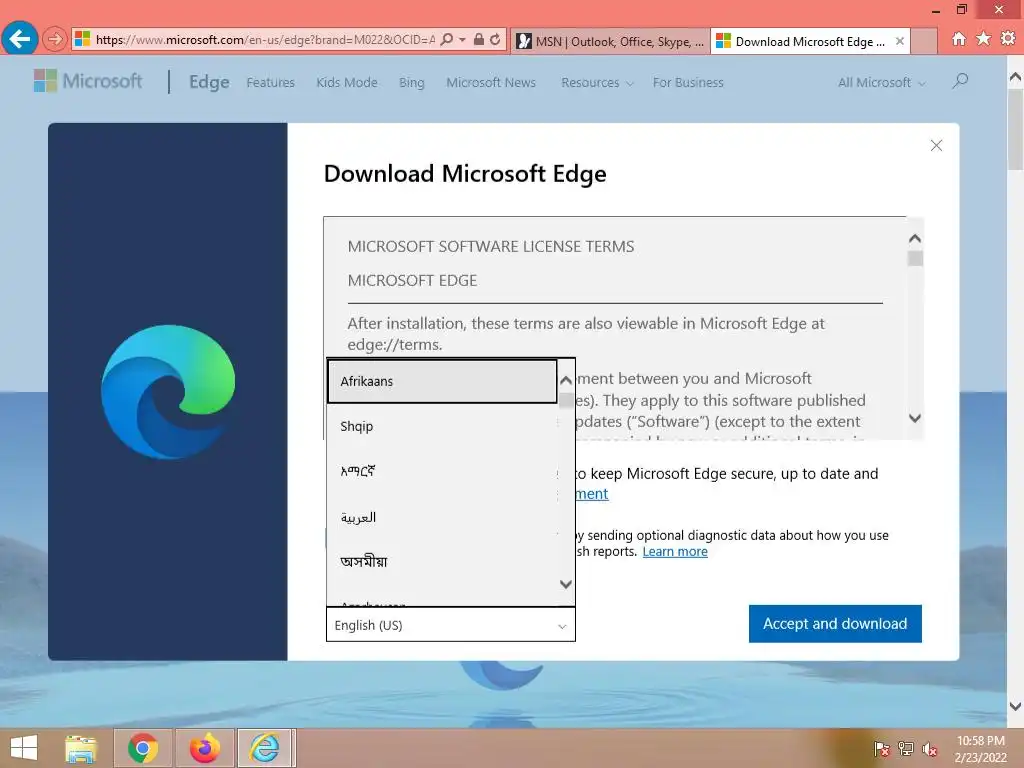This screenshot has height=768, width=1024.
Task: Click the address bar URL field
Action: click(264, 40)
